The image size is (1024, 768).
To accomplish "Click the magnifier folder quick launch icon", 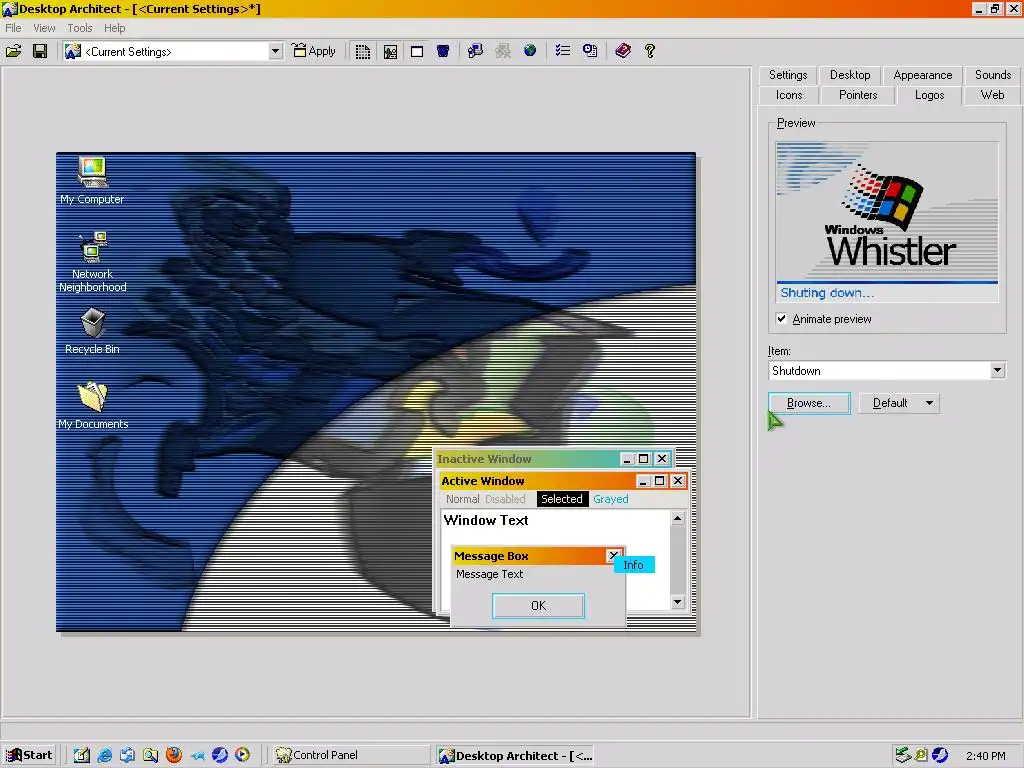I will click(x=150, y=755).
